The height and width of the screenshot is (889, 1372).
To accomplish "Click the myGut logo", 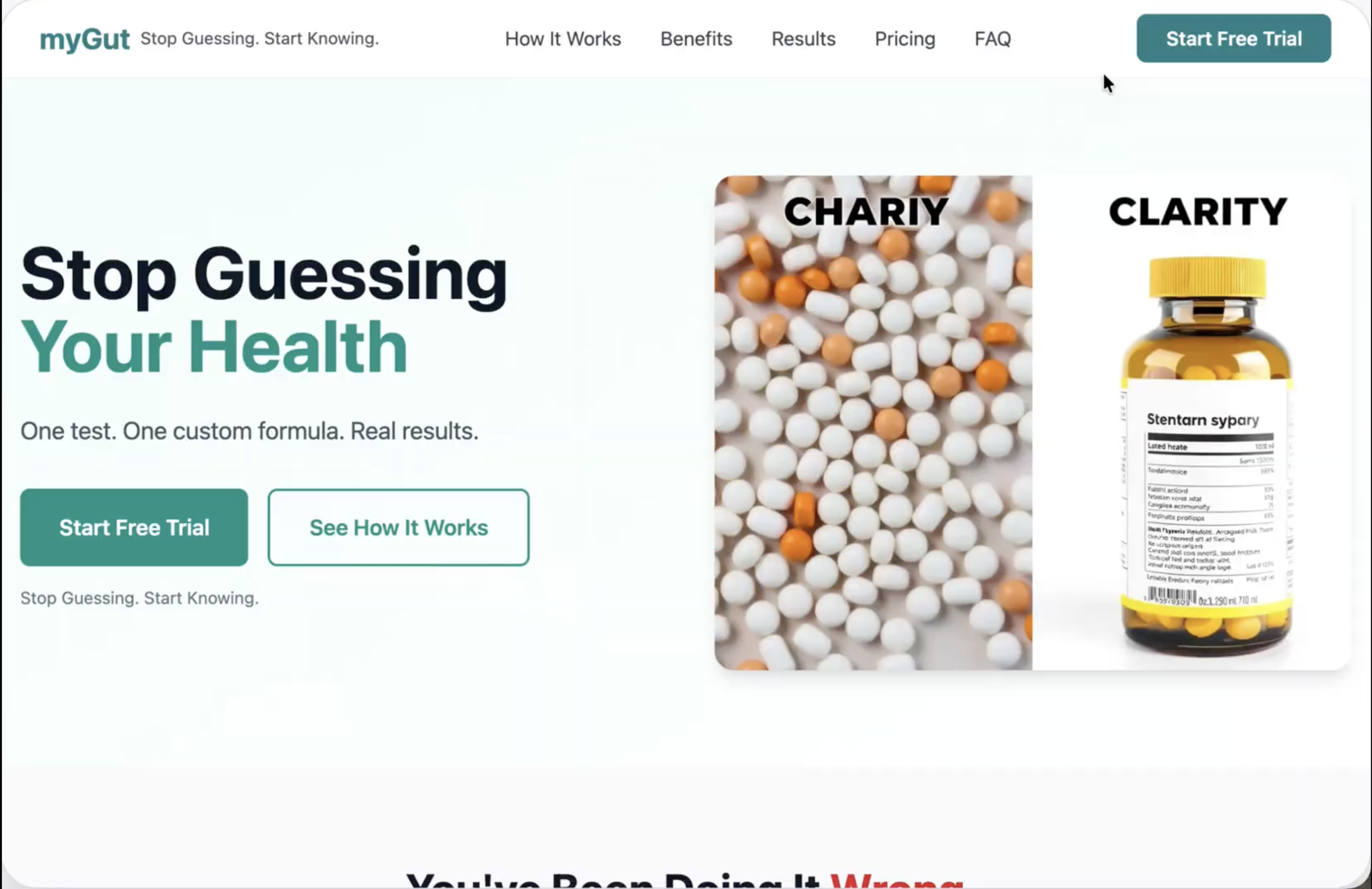I will (x=85, y=39).
